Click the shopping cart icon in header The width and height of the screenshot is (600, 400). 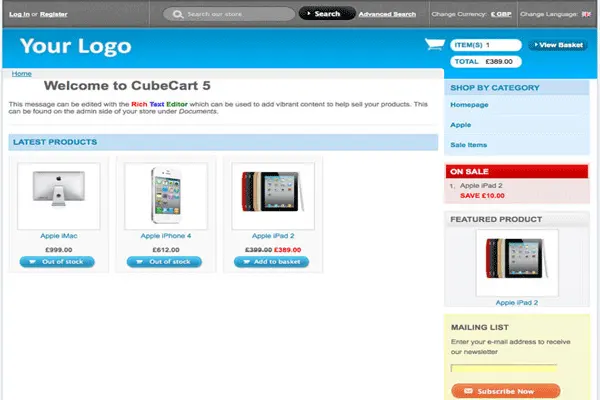point(435,44)
